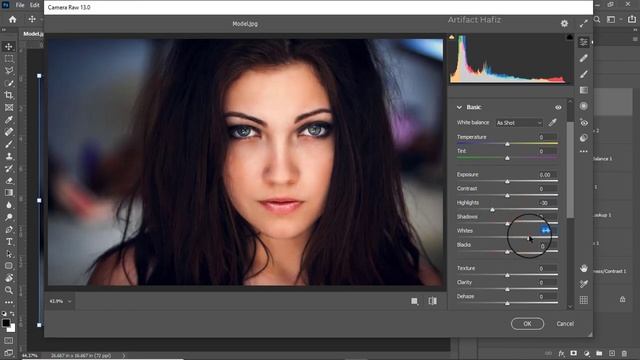Image resolution: width=640 pixels, height=360 pixels.
Task: Select the Clone Stamp tool
Action: pyautogui.click(x=9, y=156)
